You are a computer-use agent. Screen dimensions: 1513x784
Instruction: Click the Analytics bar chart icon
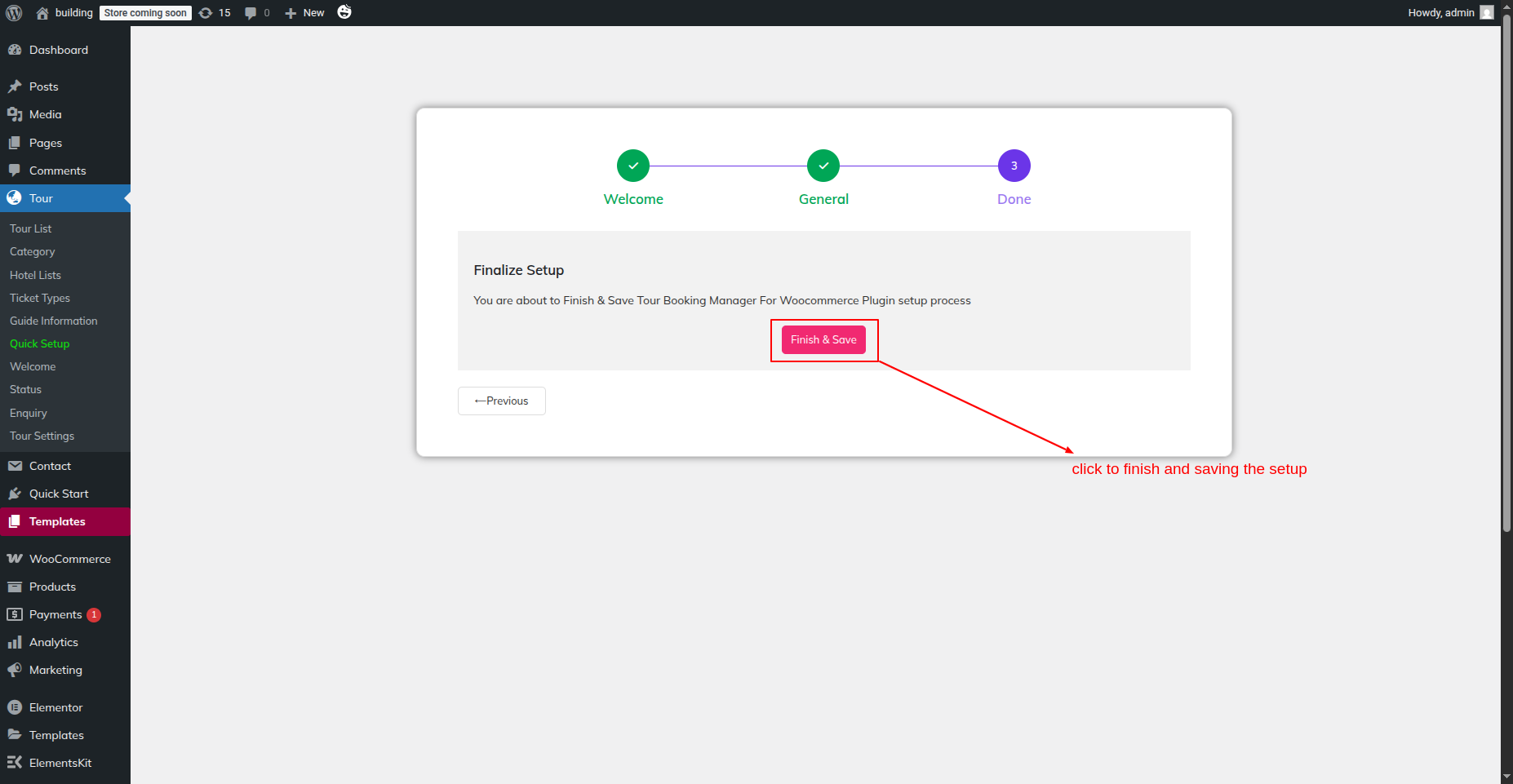click(15, 642)
